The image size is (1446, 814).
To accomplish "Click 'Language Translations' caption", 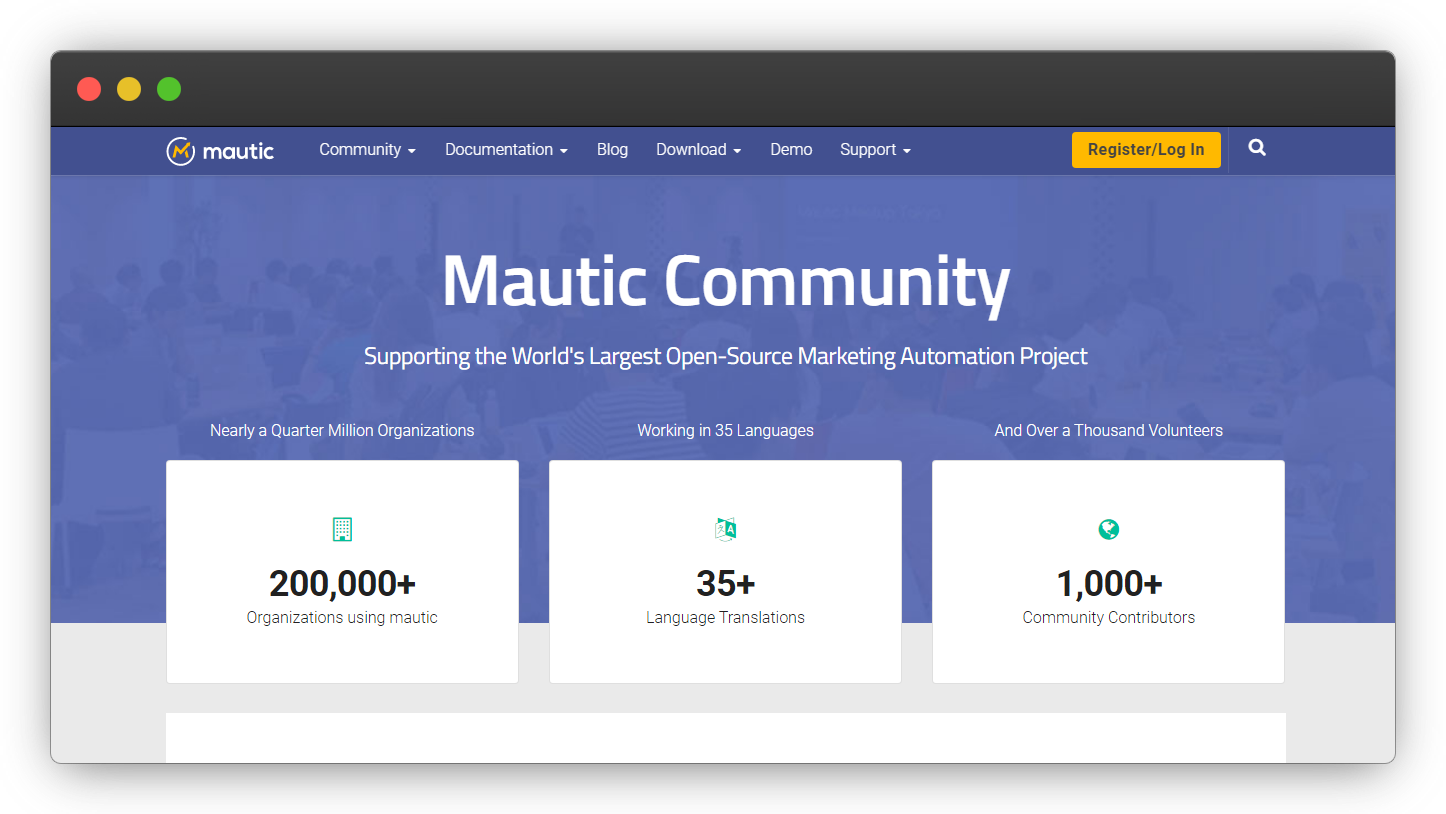I will 725,618.
